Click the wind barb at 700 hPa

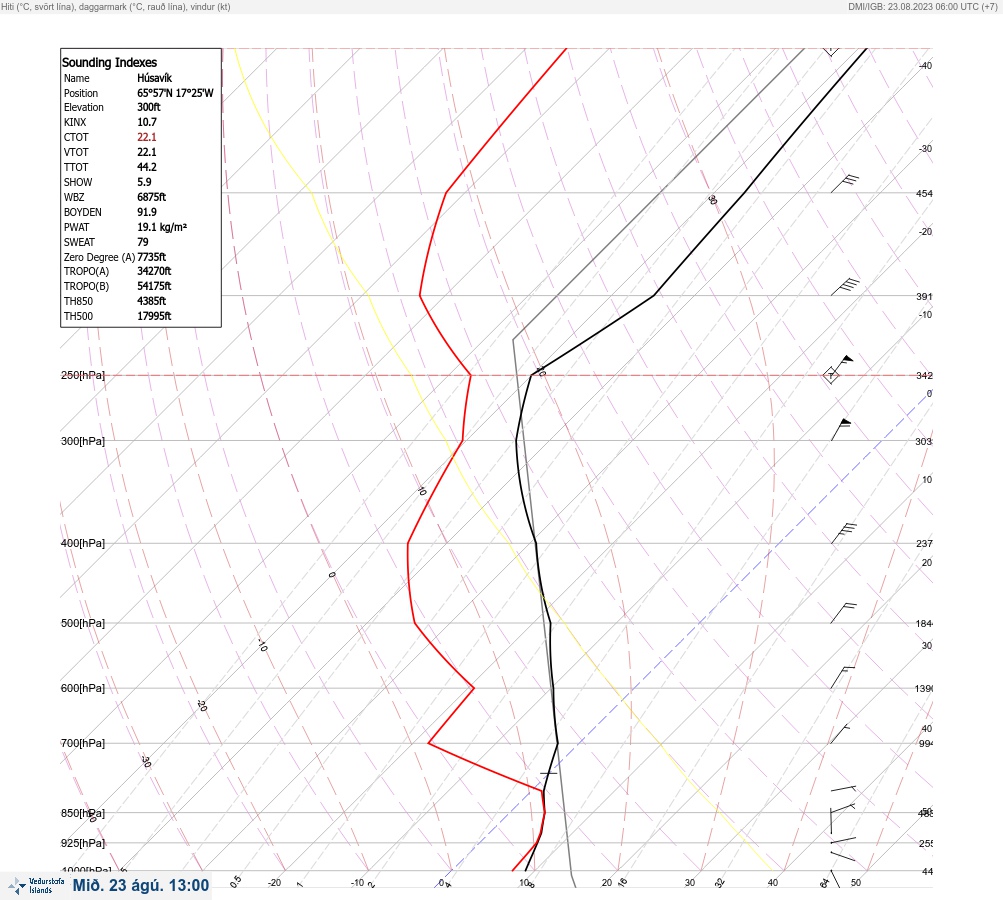point(840,734)
